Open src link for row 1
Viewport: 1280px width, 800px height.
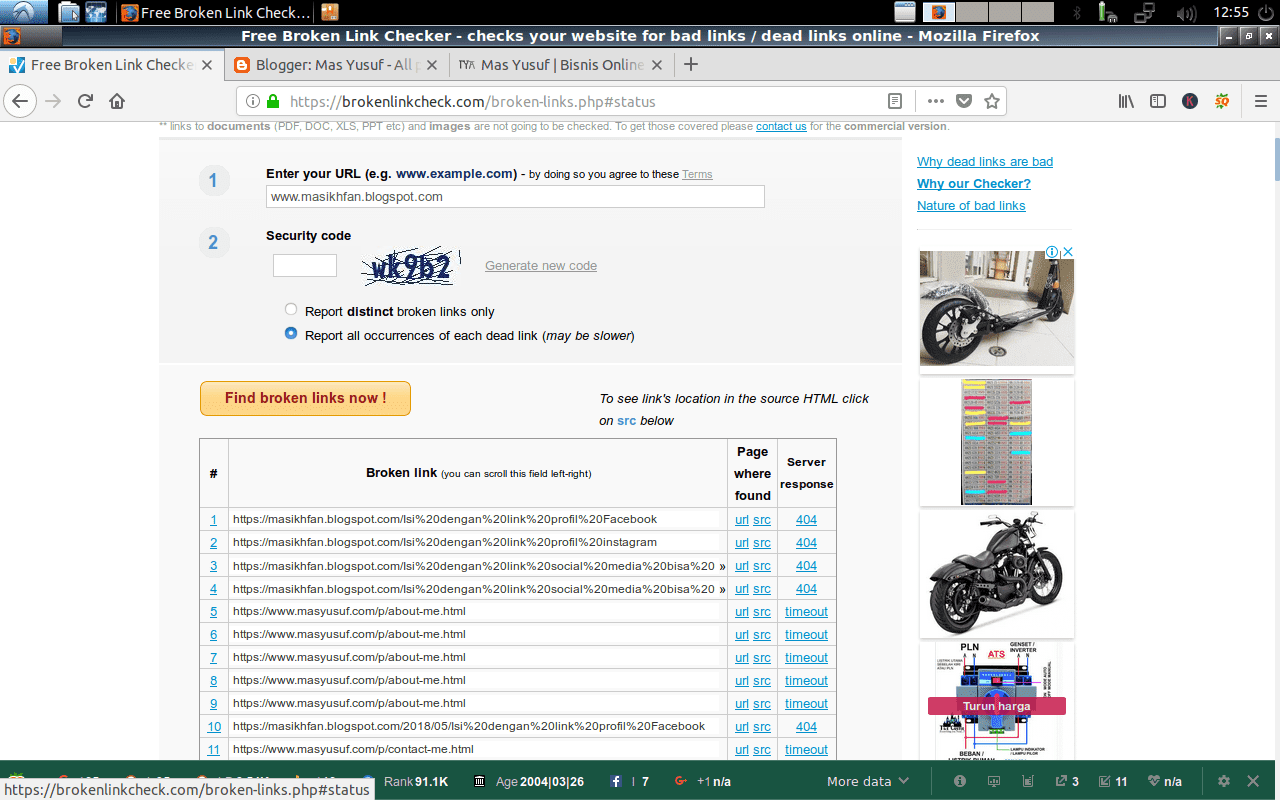[762, 520]
